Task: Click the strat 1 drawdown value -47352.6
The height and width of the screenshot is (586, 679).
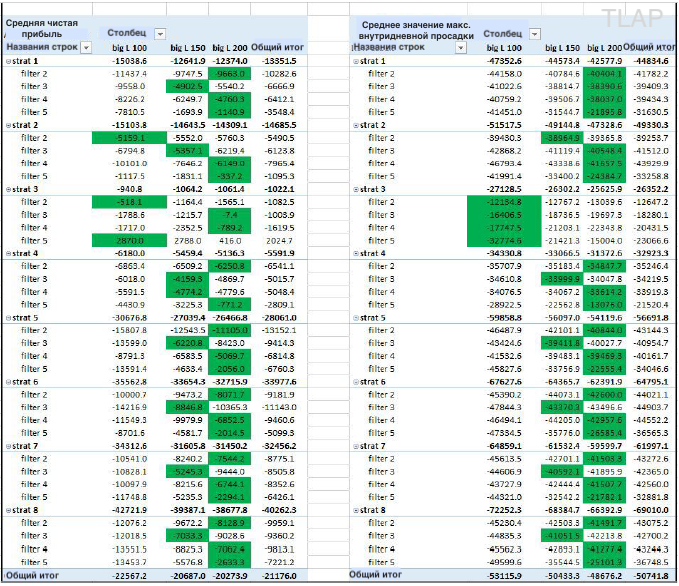Action: (x=504, y=62)
